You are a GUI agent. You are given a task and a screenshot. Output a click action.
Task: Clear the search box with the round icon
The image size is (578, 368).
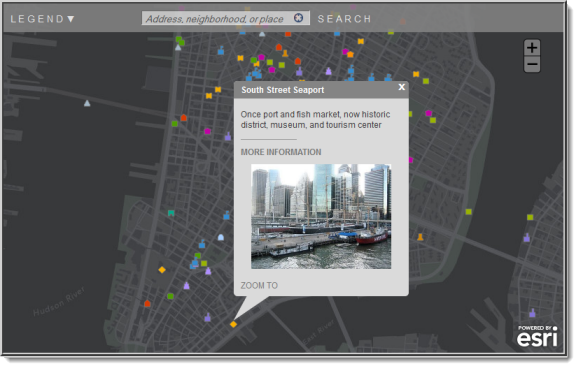[299, 18]
